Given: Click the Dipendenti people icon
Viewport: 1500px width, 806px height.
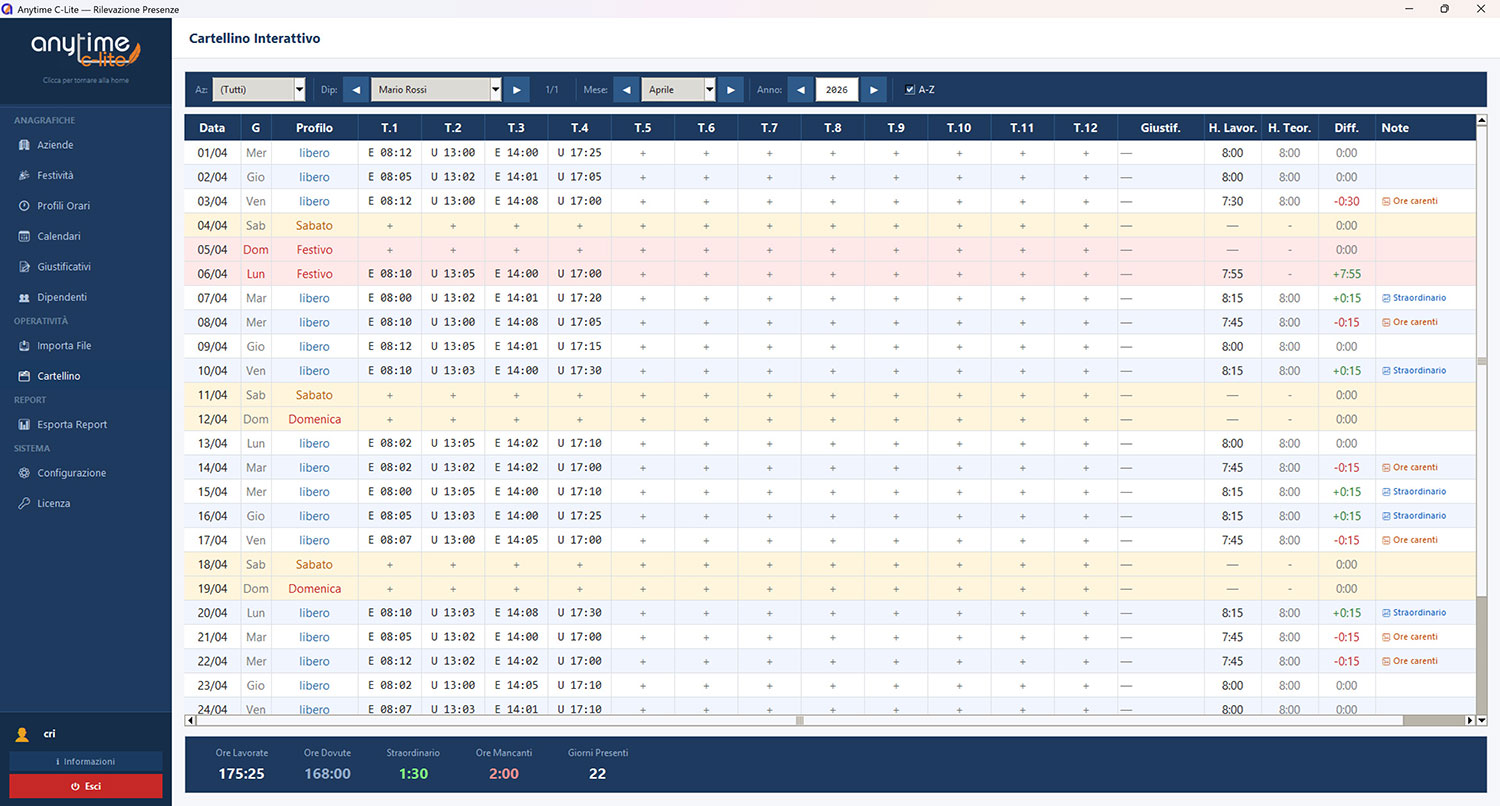Looking at the screenshot, I should click(24, 298).
